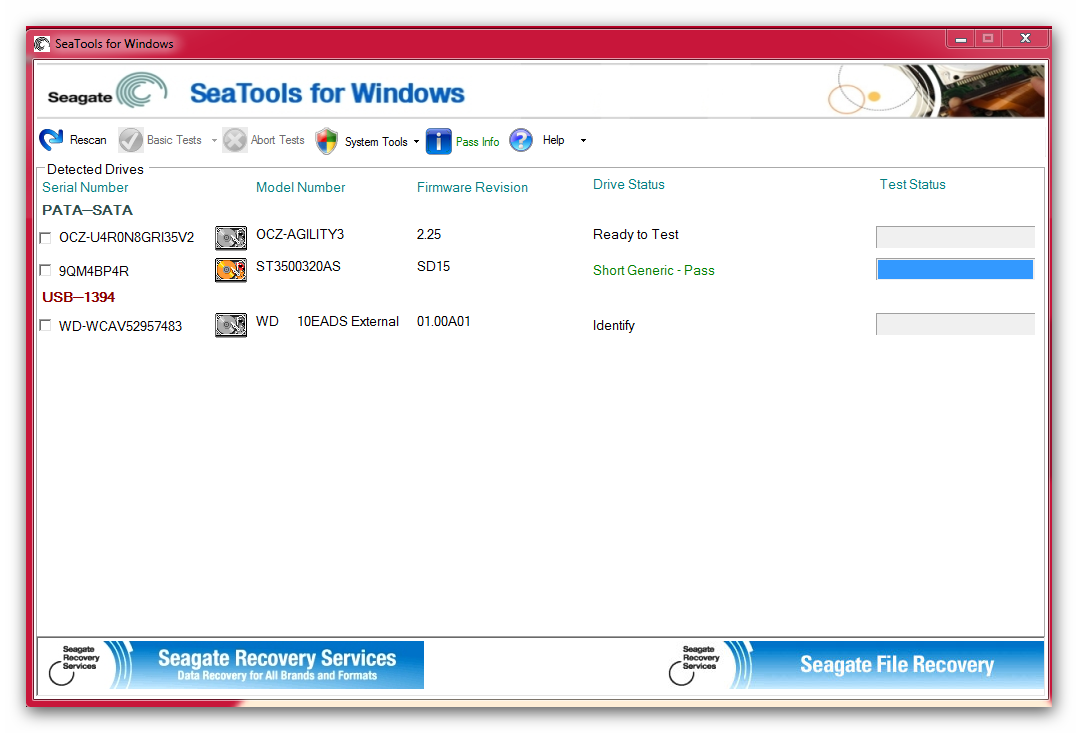Click the WD-WCAV52957483 serial number
The height and width of the screenshot is (733, 1078).
click(x=120, y=326)
